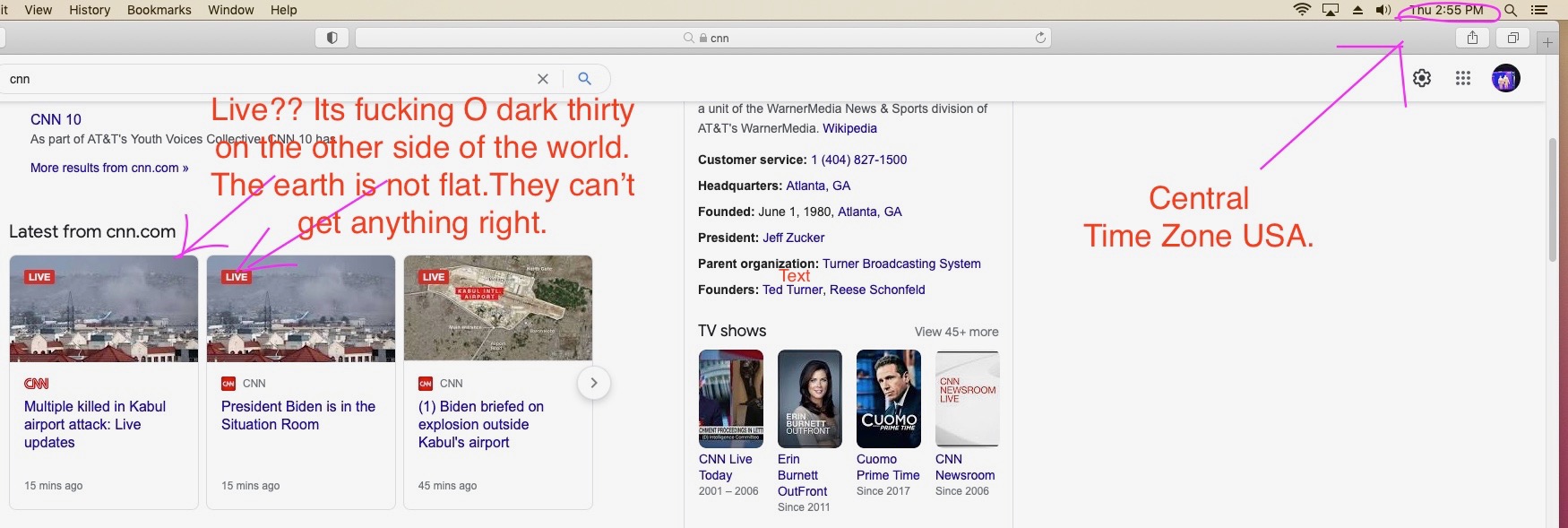Image resolution: width=1568 pixels, height=528 pixels.
Task: Click the Google account avatar
Action: [1505, 78]
